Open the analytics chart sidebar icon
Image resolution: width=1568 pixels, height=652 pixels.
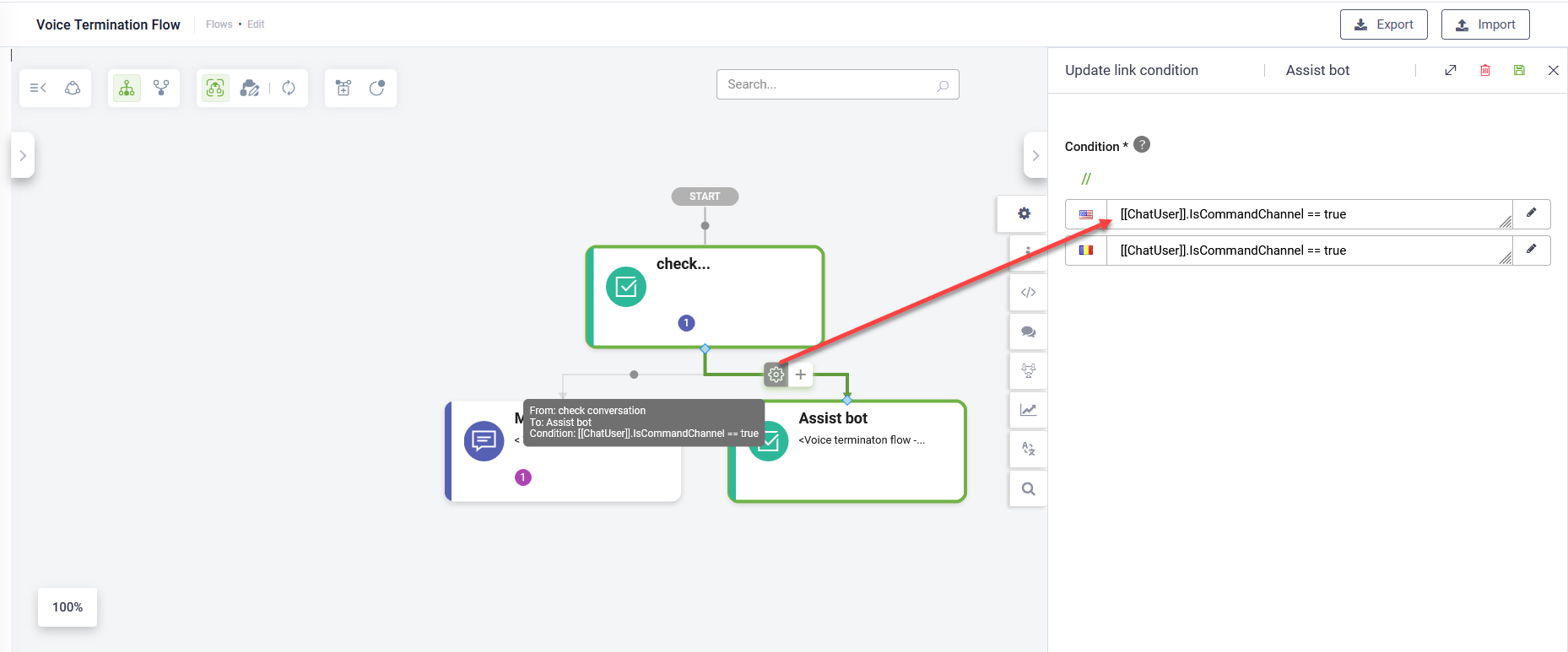(1028, 410)
